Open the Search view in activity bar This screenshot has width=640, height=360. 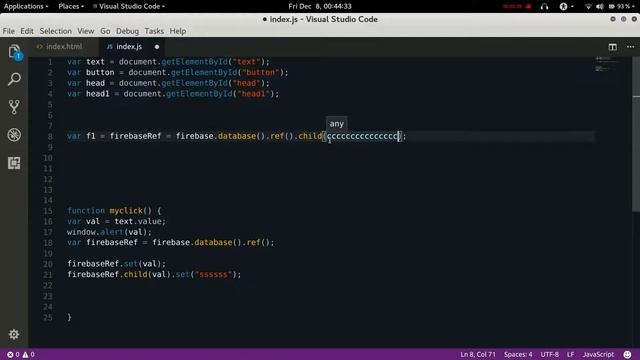(x=14, y=79)
